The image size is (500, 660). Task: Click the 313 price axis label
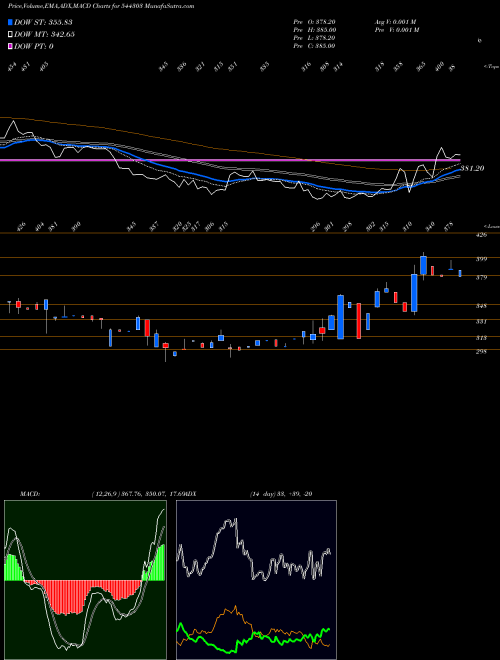pos(481,338)
